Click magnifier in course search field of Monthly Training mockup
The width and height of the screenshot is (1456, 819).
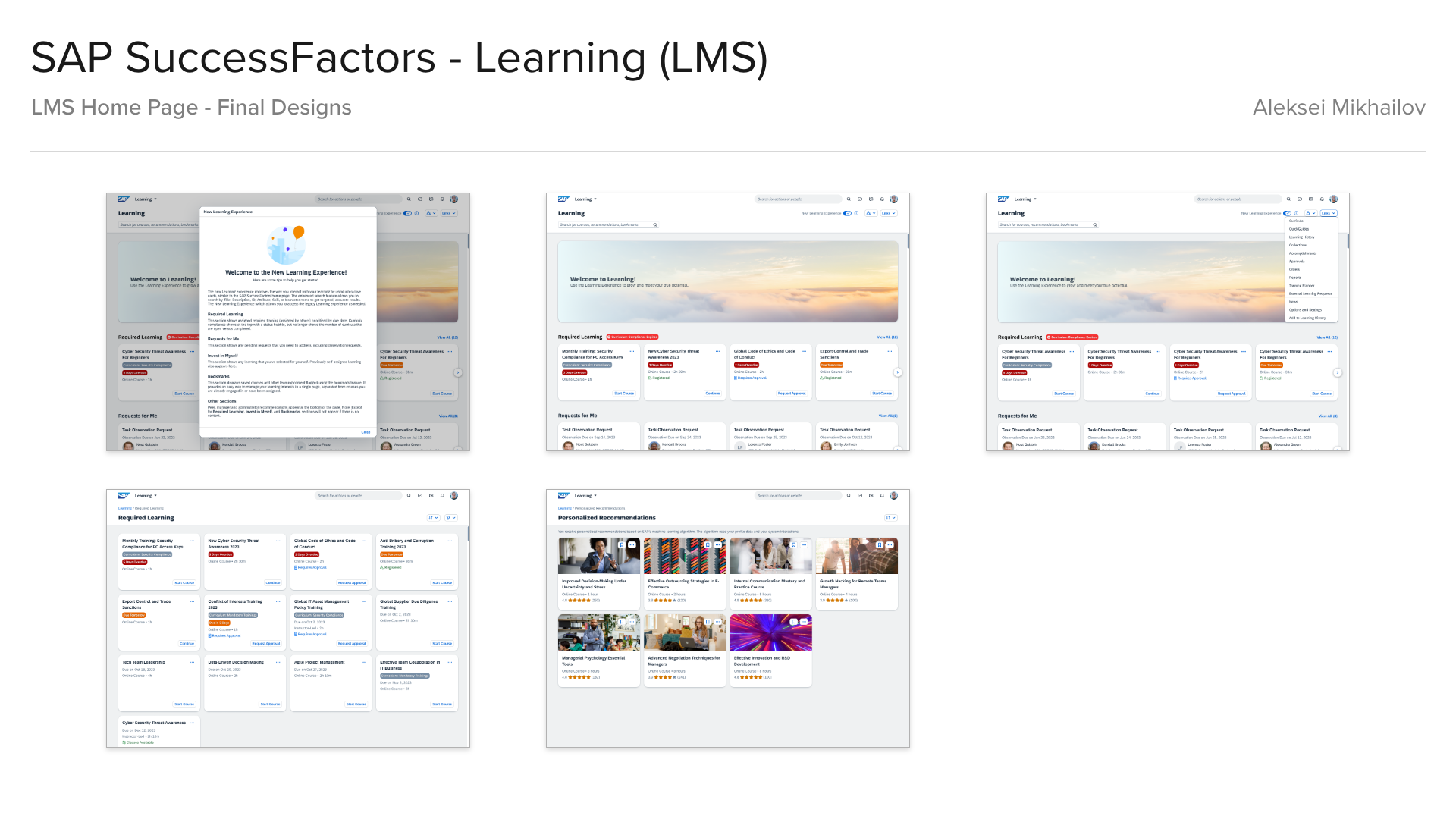[x=654, y=224]
